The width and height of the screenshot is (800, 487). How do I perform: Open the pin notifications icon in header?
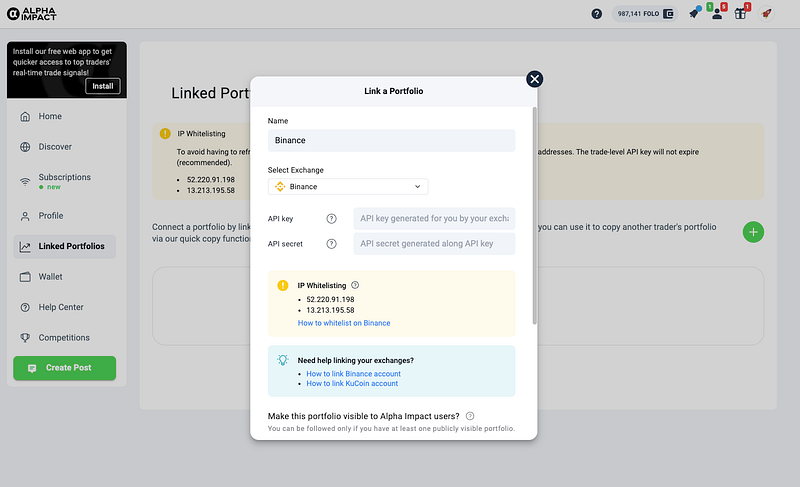click(x=694, y=13)
